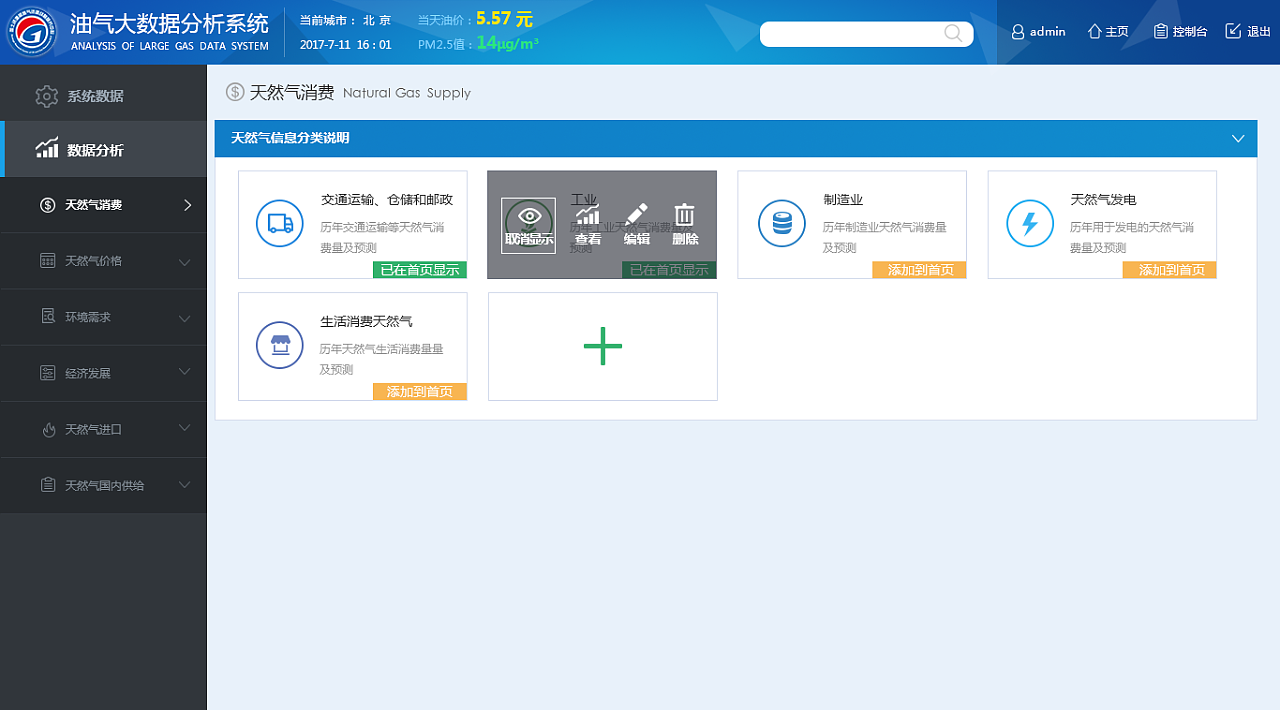Click the 编辑 pencil icon on 工业 card
The width and height of the screenshot is (1280, 710).
tap(636, 216)
